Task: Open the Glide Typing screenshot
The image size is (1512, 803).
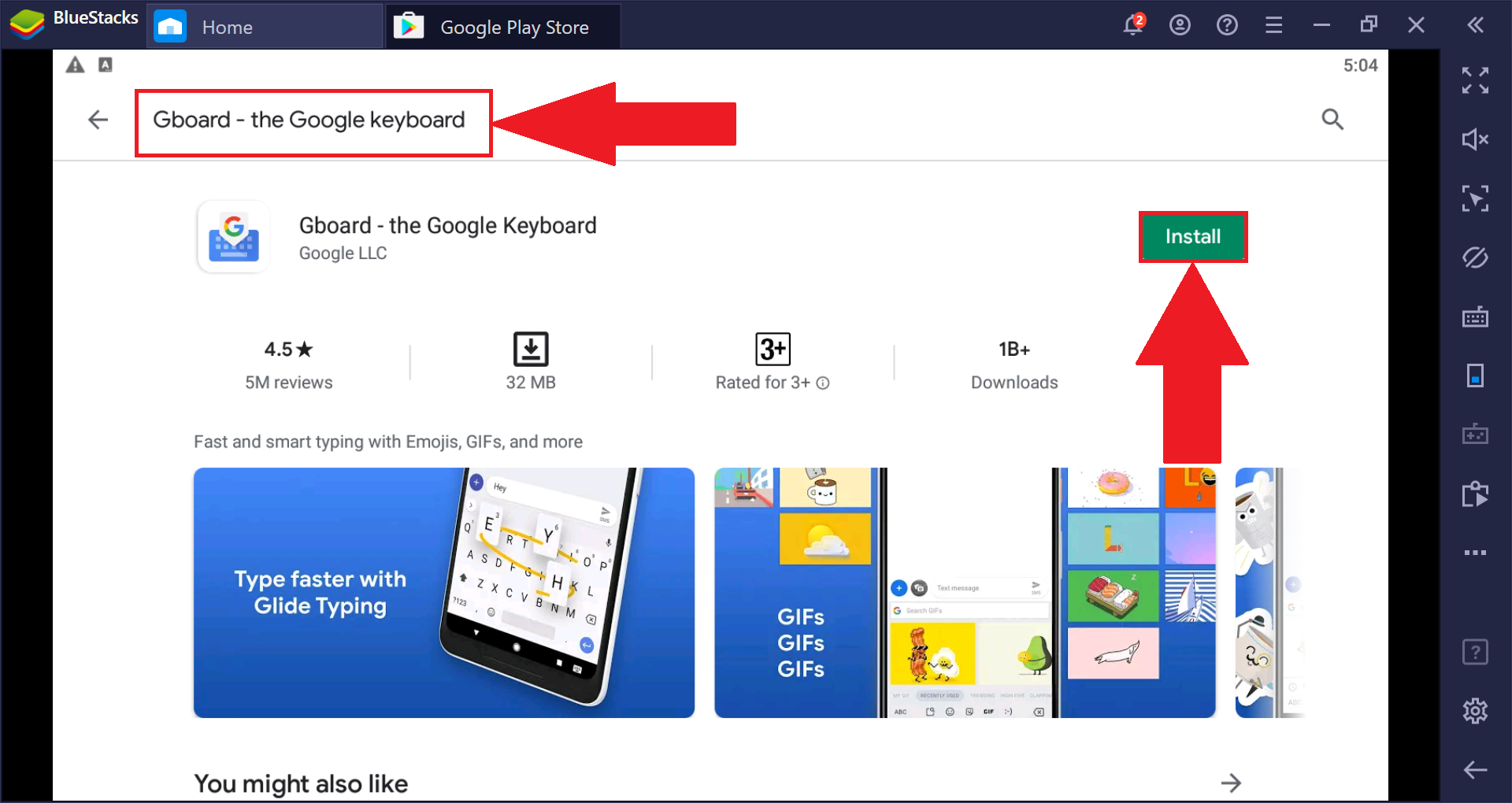Action: (x=444, y=593)
